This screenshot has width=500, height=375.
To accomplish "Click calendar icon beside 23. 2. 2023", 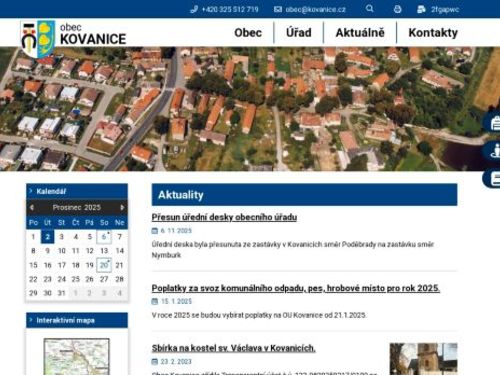I will [x=155, y=361].
